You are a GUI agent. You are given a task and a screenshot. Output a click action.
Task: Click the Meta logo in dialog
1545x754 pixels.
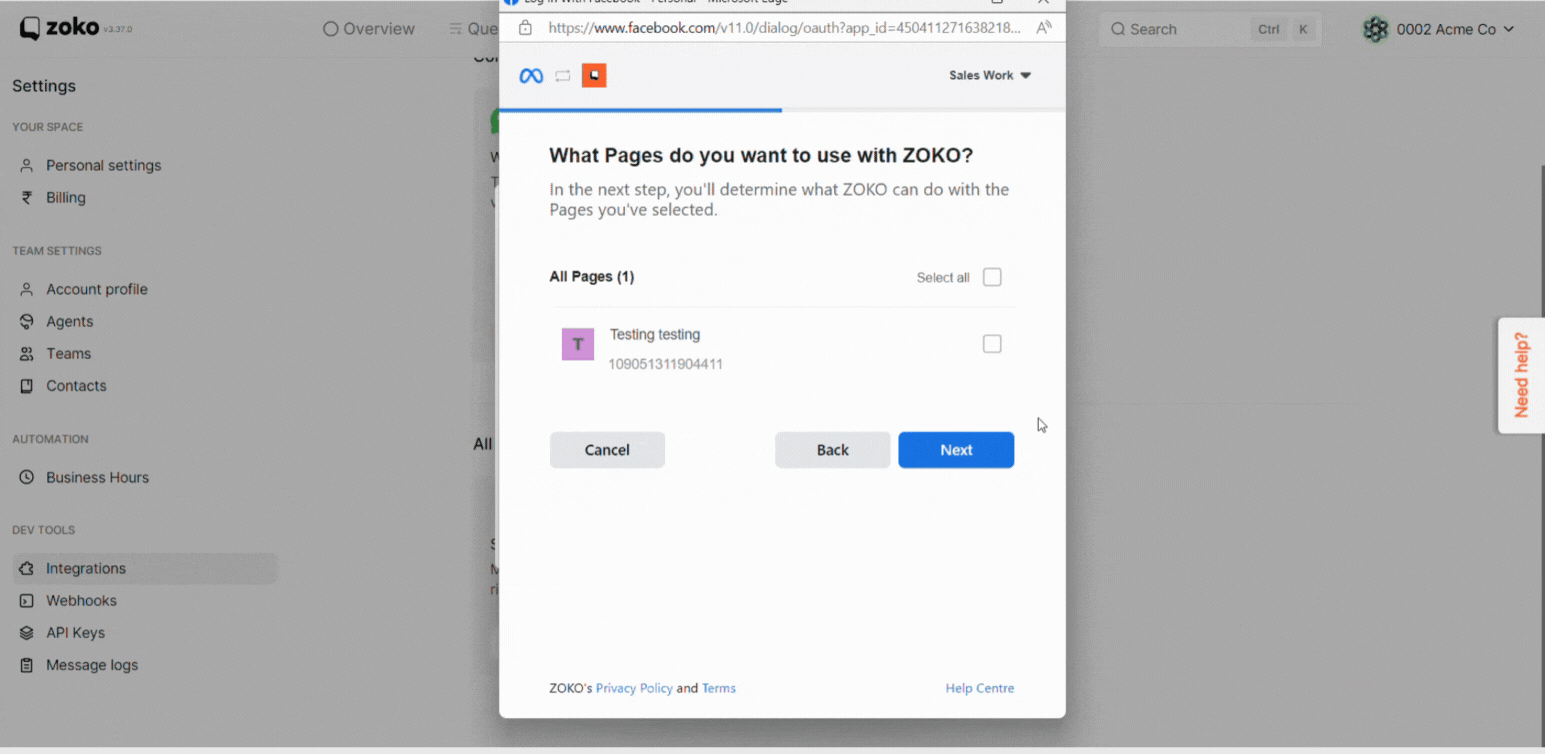tap(531, 76)
